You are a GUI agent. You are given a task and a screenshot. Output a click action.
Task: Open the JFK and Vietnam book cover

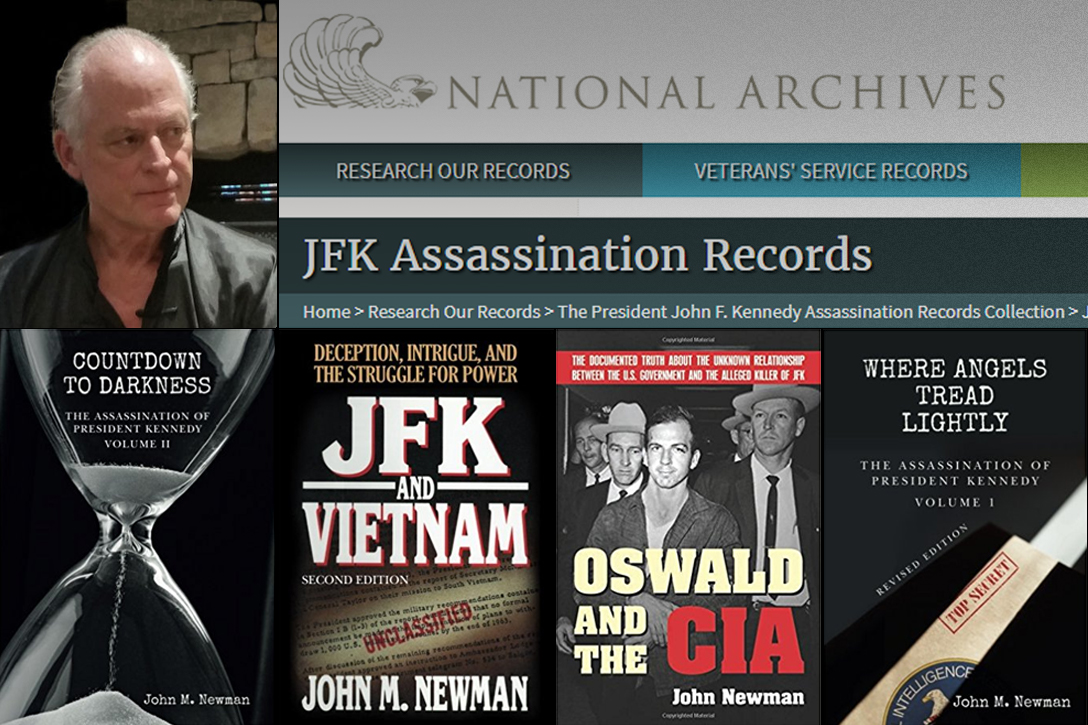click(x=415, y=527)
